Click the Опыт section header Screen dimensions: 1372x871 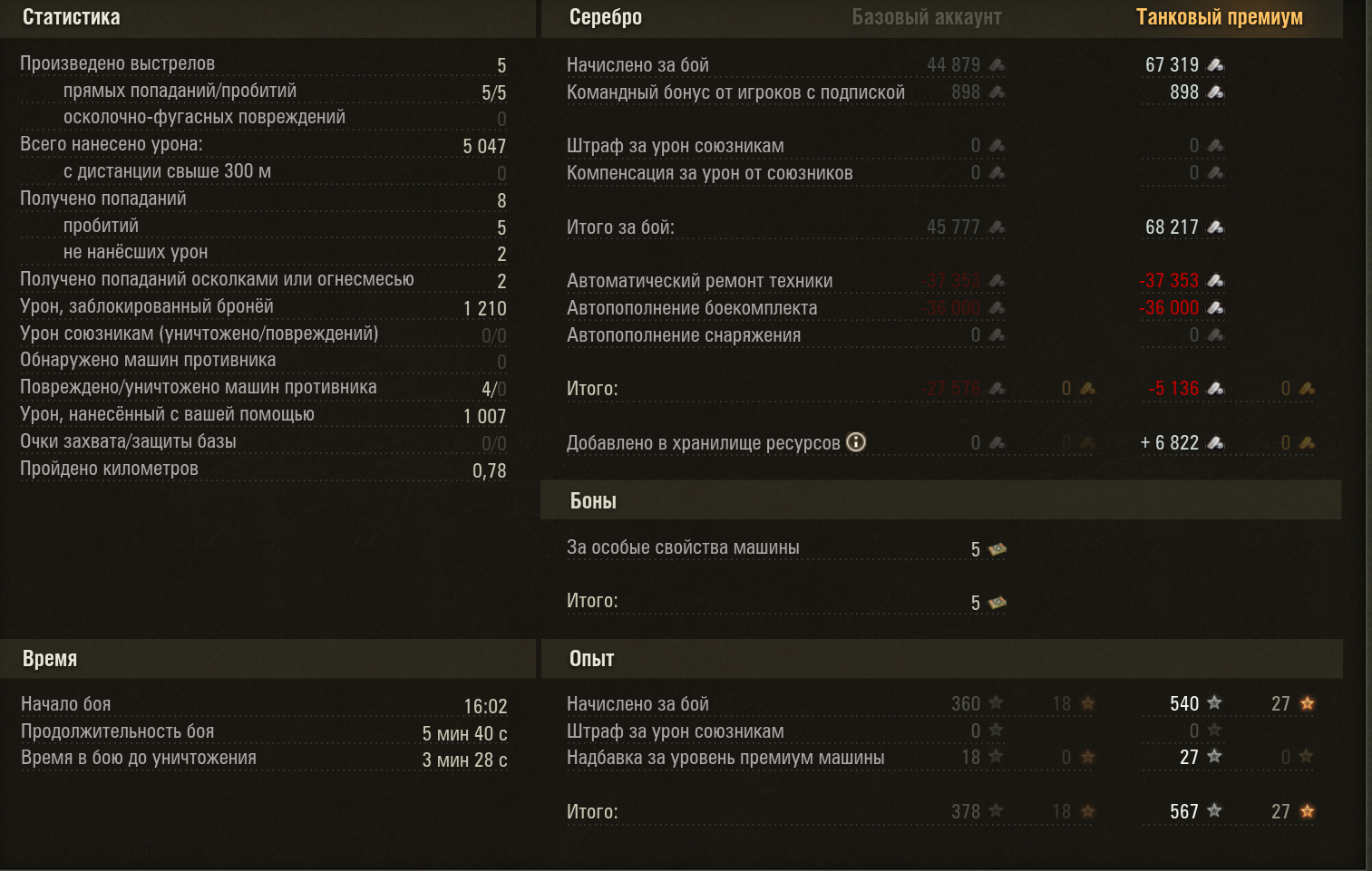coord(591,659)
